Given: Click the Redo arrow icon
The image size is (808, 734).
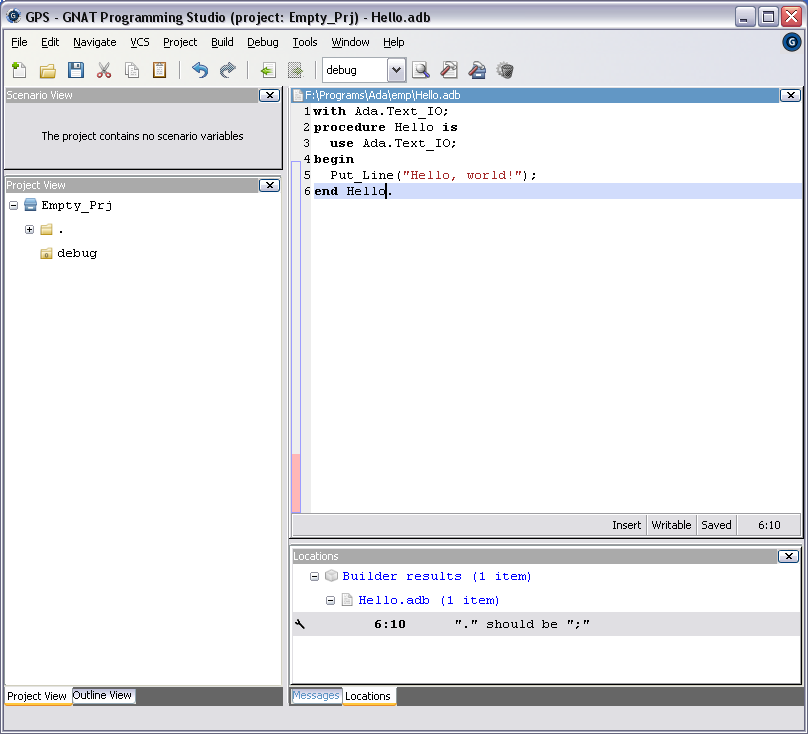Looking at the screenshot, I should pyautogui.click(x=228, y=70).
